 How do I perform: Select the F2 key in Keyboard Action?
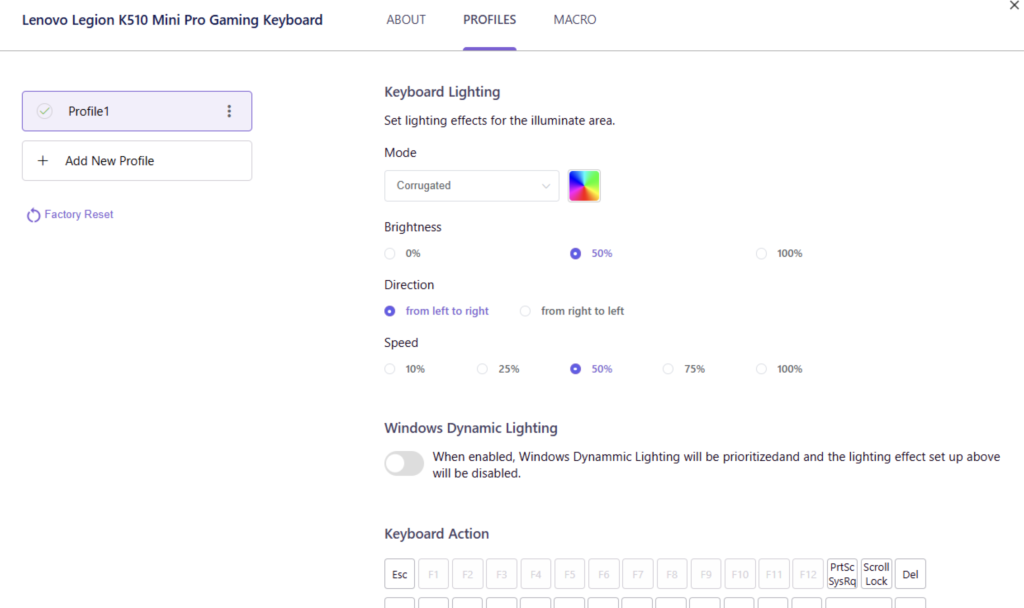tap(468, 574)
